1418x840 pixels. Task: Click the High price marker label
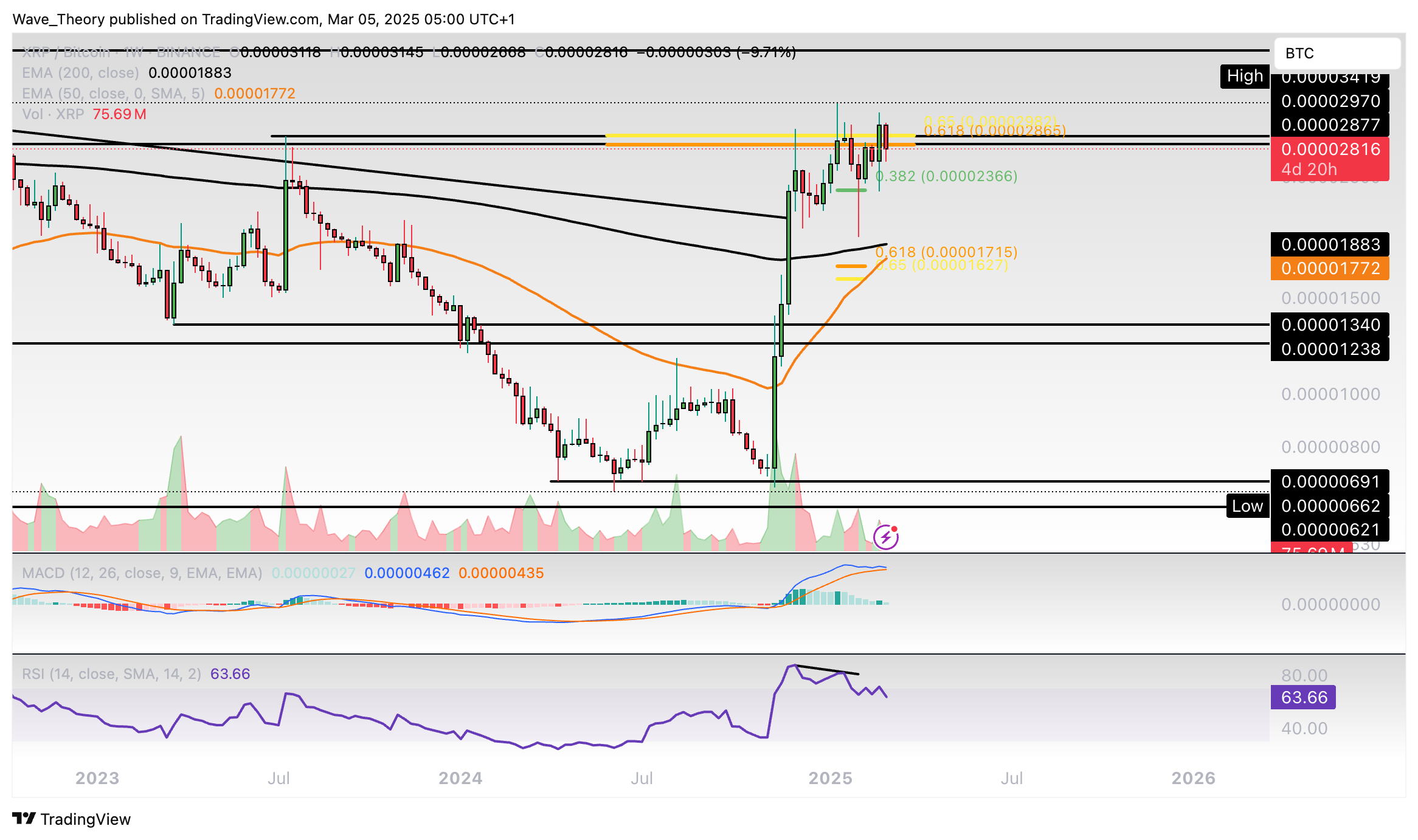coord(1244,76)
